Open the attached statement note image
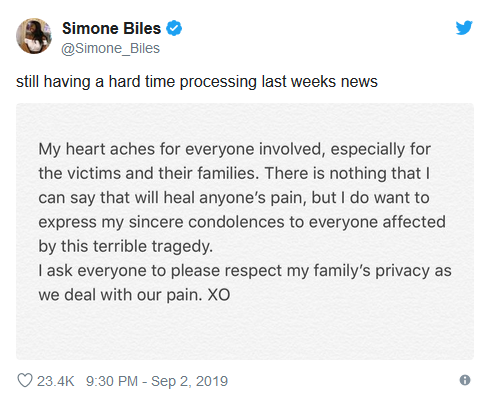The image size is (493, 399). (x=245, y=231)
